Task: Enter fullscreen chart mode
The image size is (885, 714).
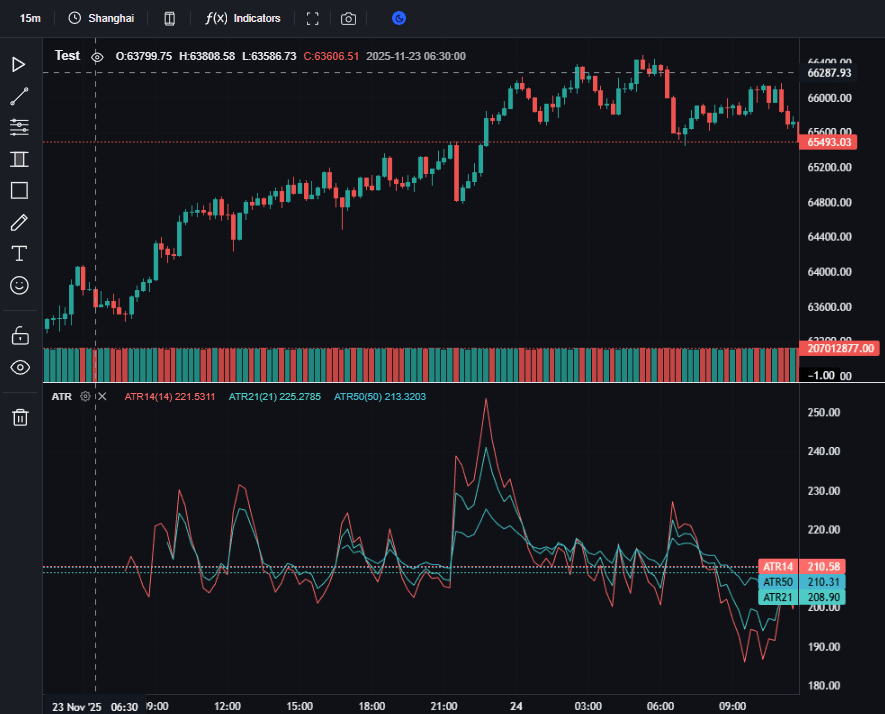Action: pos(313,18)
